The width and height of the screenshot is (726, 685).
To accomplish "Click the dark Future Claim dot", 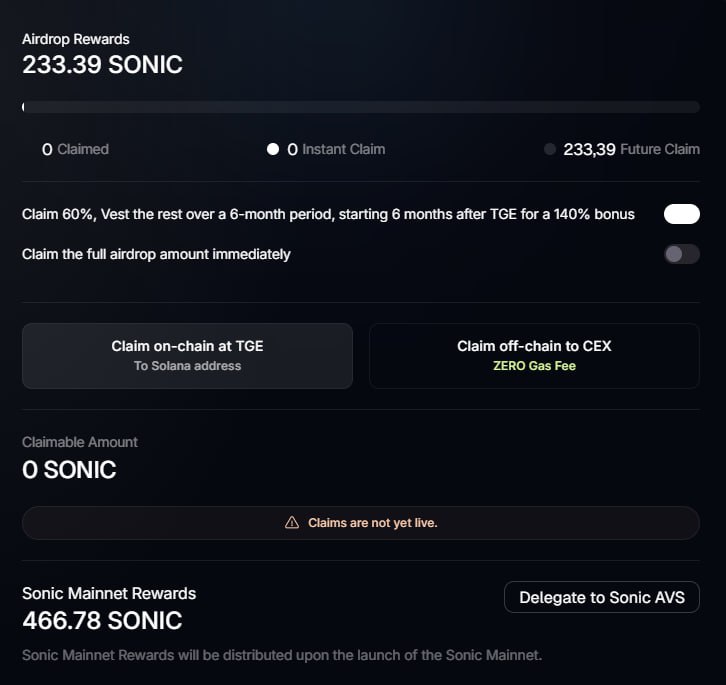I will 550,149.
